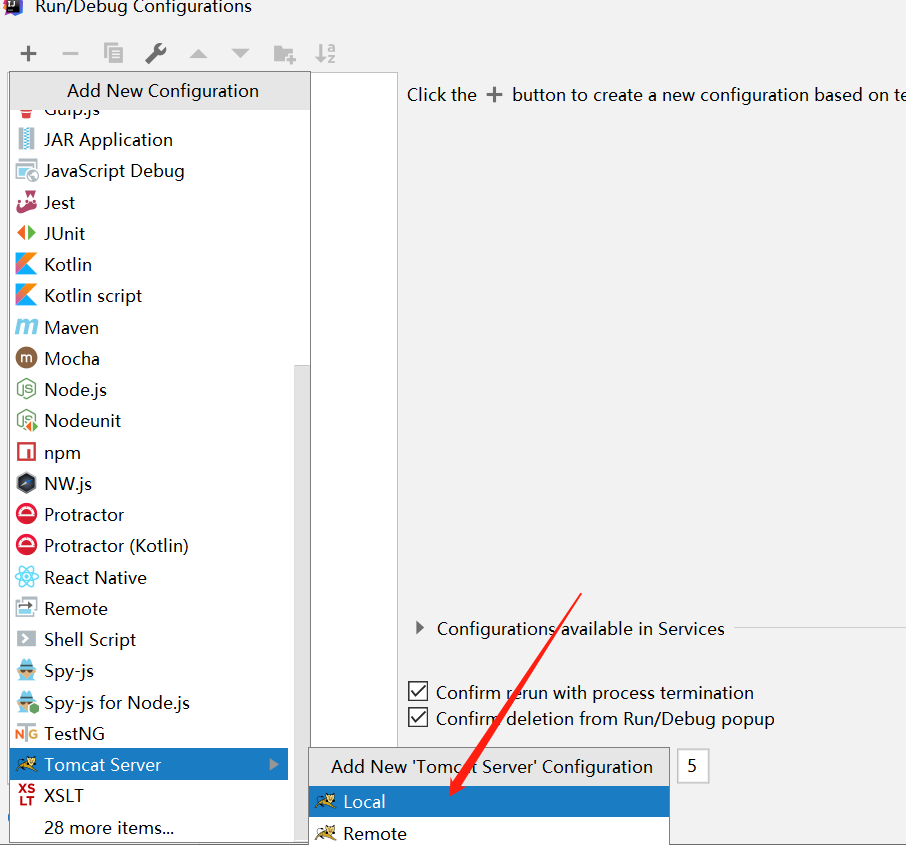Click the input field showing 5
Screen dimensions: 906x845
[x=692, y=766]
